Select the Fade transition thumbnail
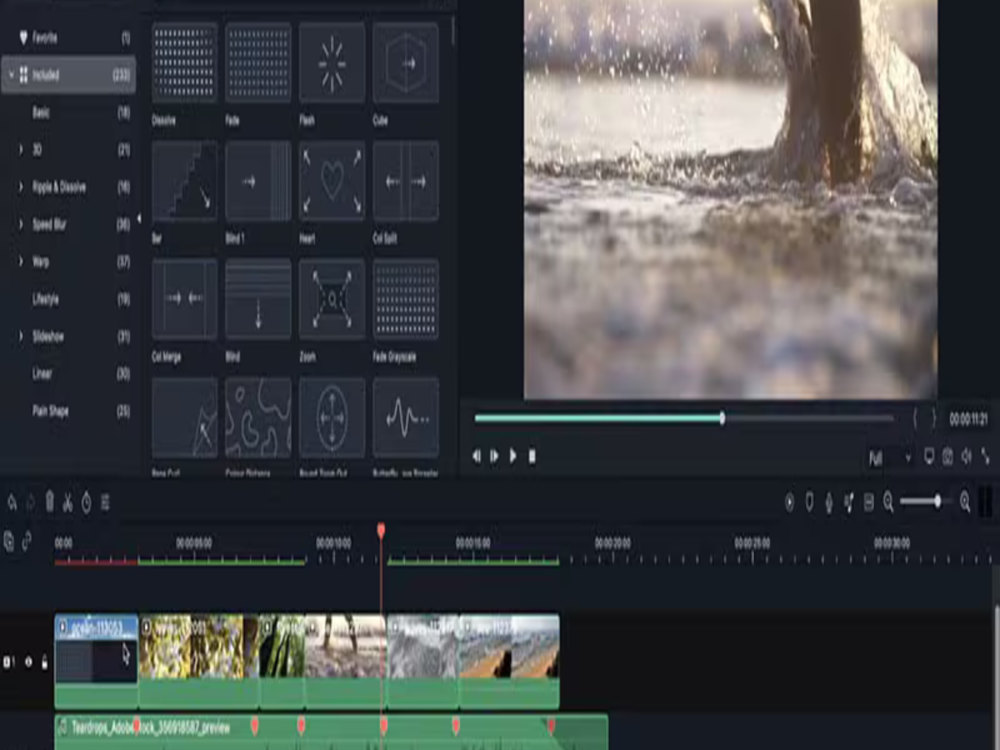 (x=258, y=62)
